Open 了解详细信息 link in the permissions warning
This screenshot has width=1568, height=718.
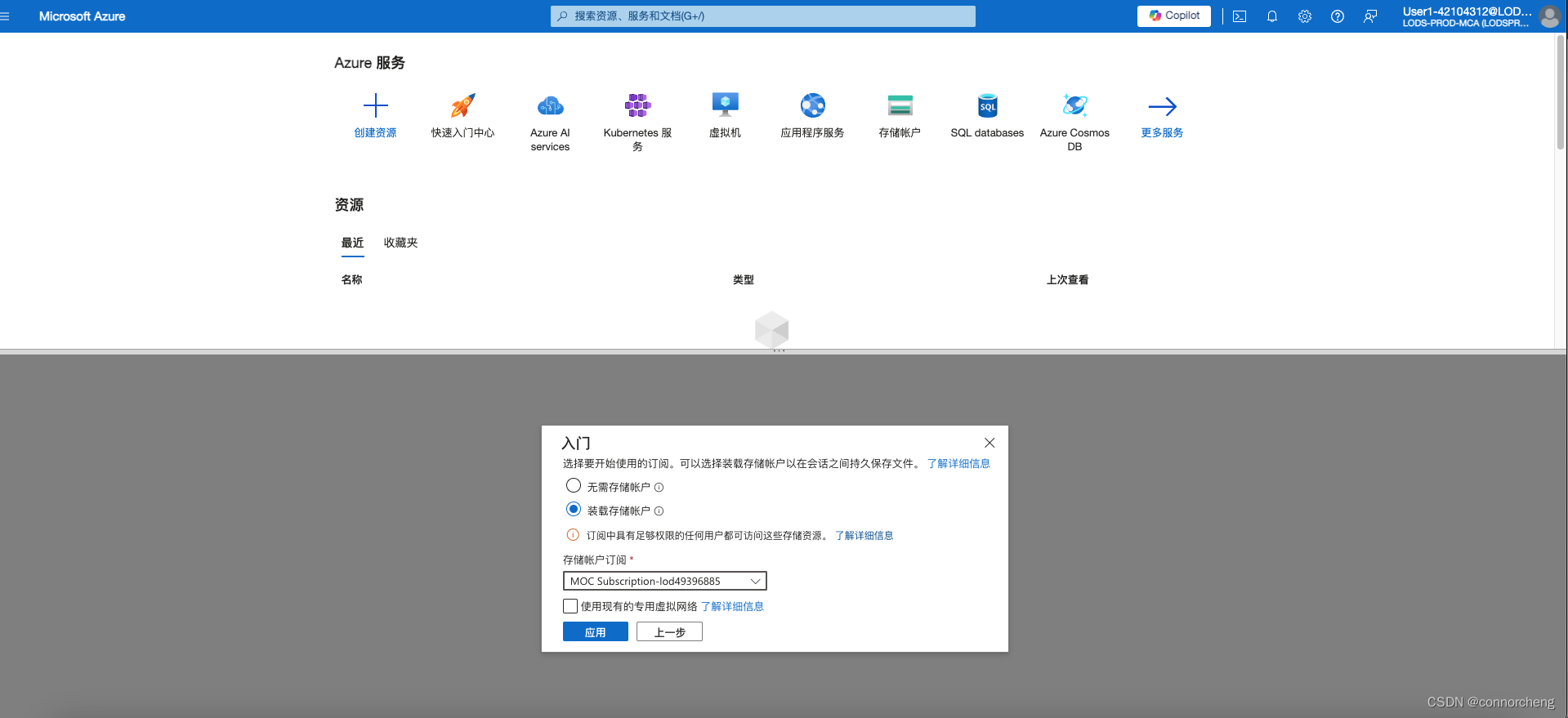click(x=864, y=536)
